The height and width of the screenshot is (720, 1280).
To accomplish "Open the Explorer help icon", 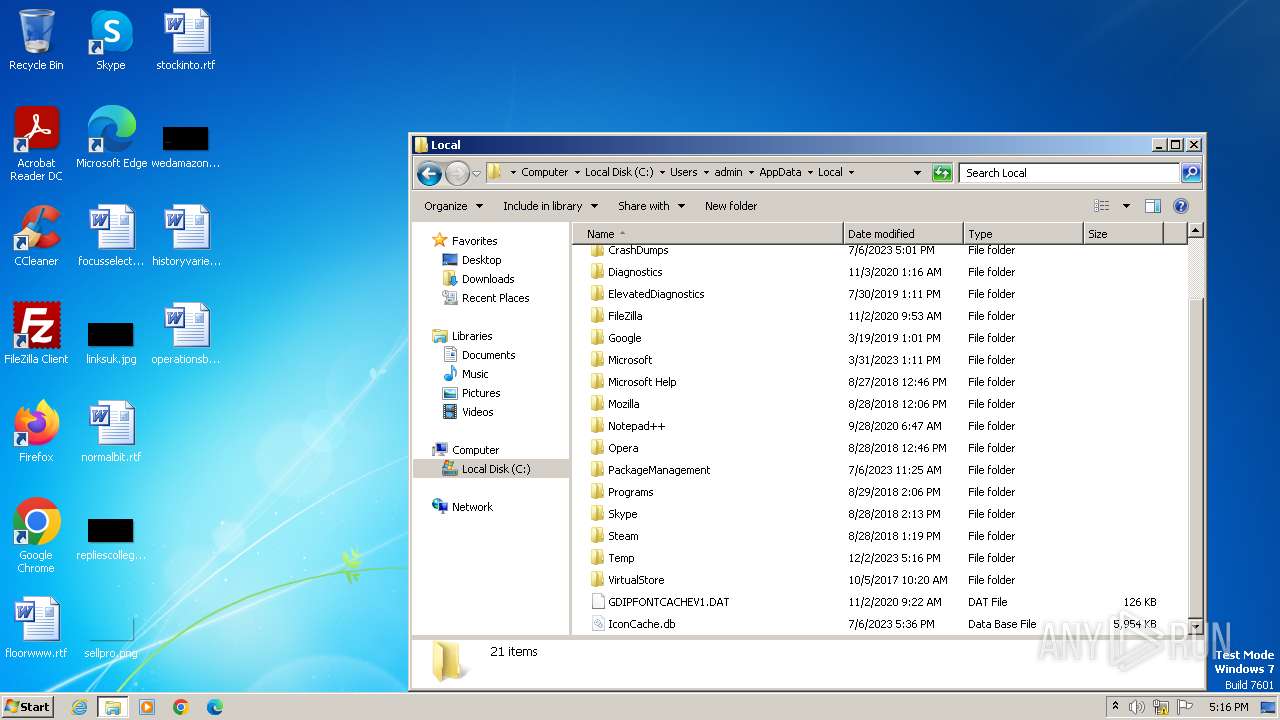I will coord(1180,206).
